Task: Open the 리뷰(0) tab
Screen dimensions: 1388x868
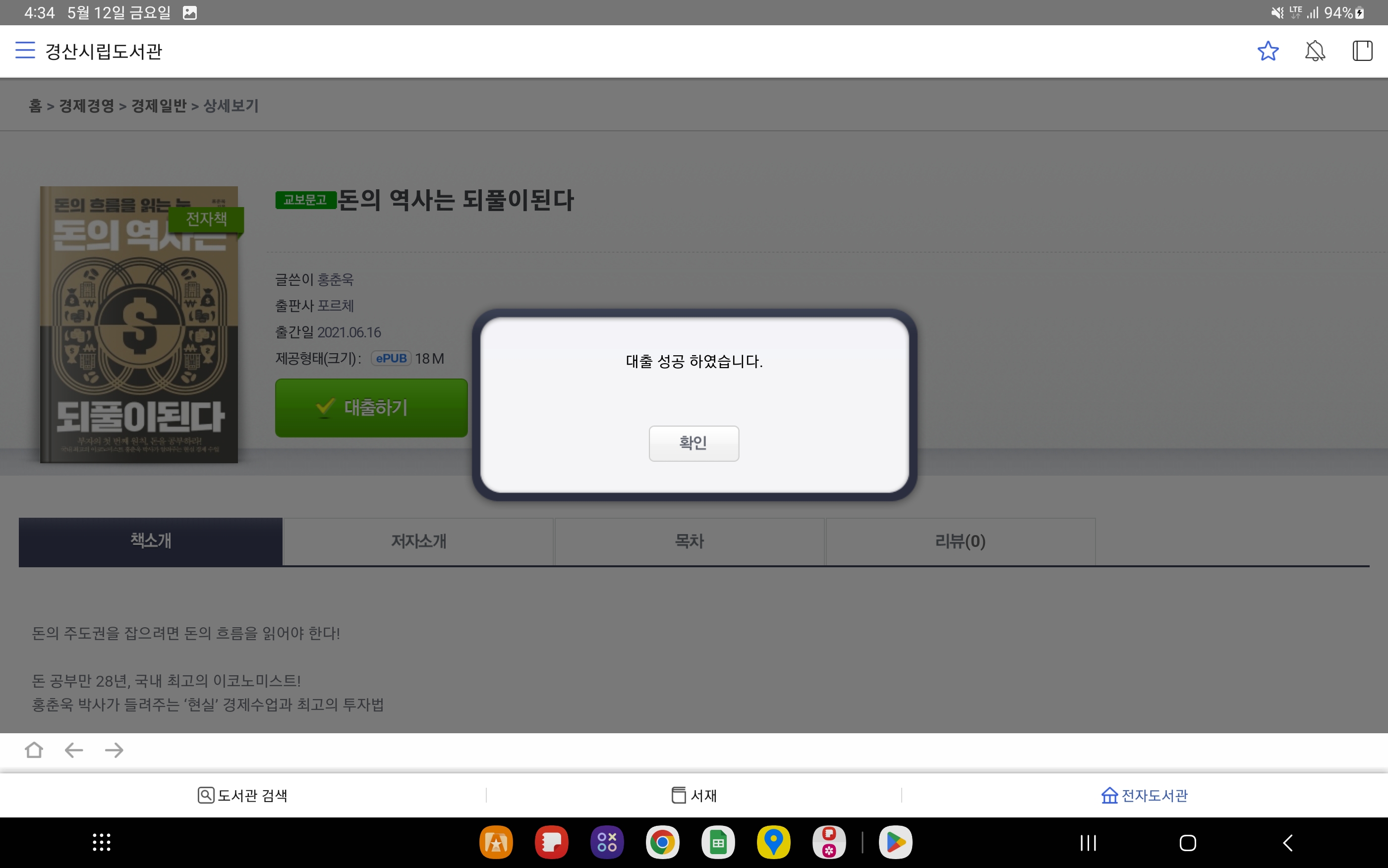Action: coord(960,541)
